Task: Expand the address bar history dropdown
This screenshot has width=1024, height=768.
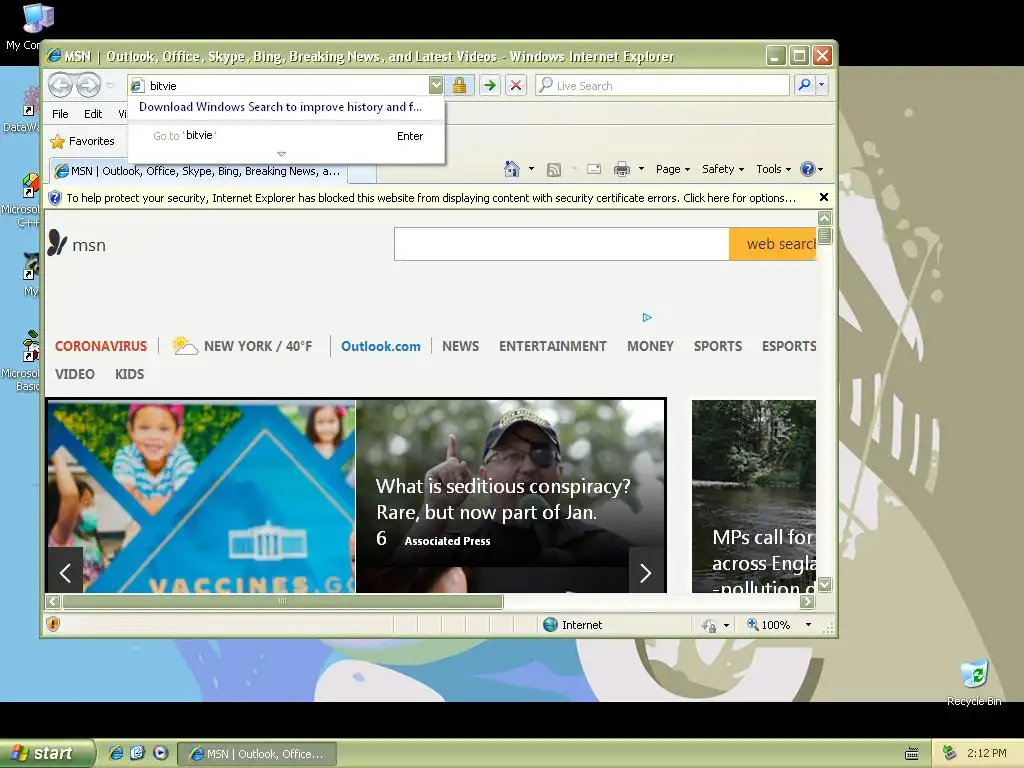Action: [x=436, y=86]
